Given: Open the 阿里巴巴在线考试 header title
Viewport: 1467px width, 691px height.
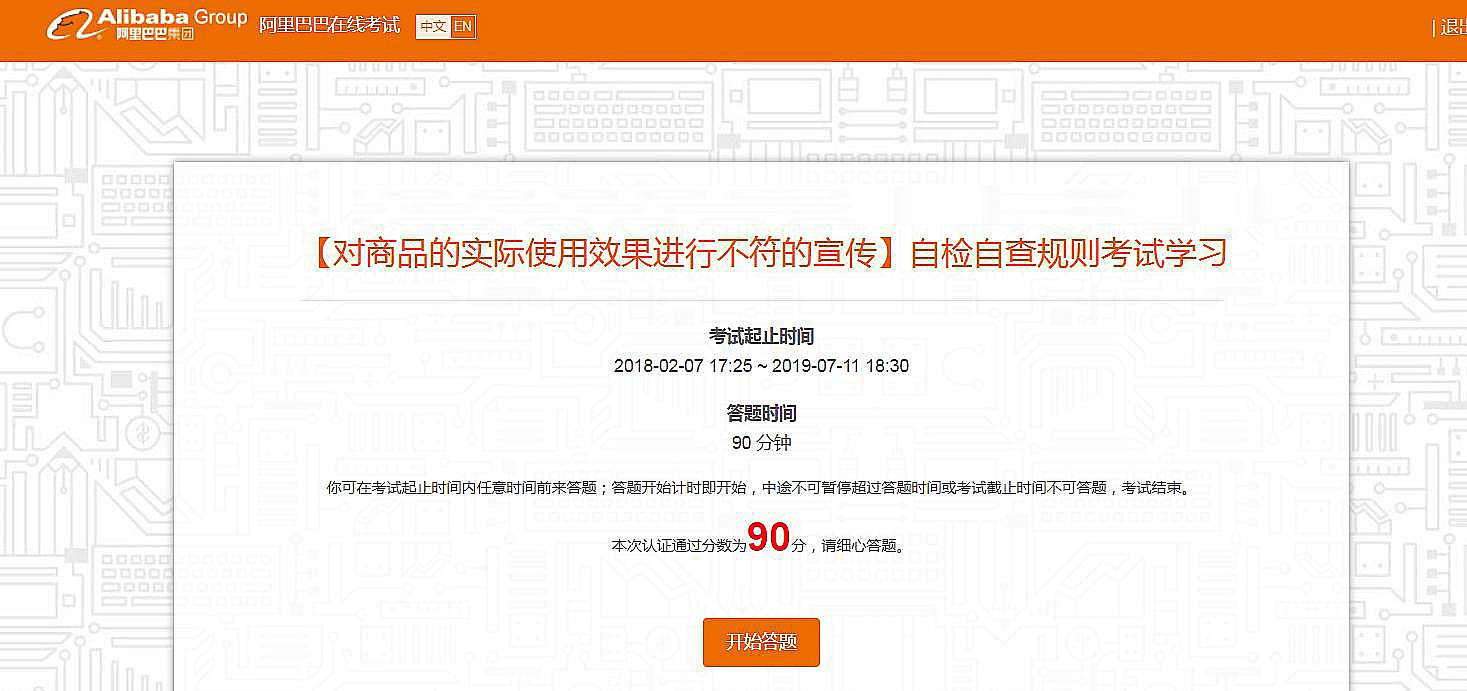Looking at the screenshot, I should point(329,26).
